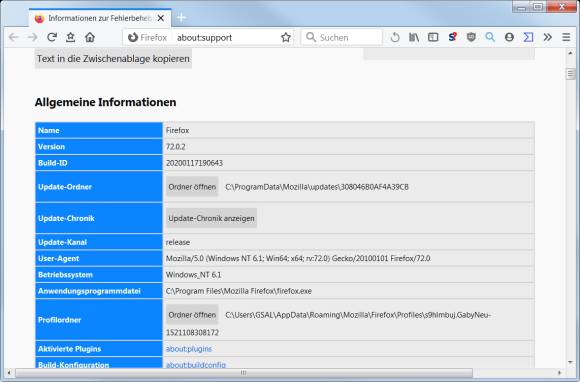Image resolution: width=580 pixels, height=382 pixels.
Task: Go forward using the forward arrow
Action: [33, 37]
